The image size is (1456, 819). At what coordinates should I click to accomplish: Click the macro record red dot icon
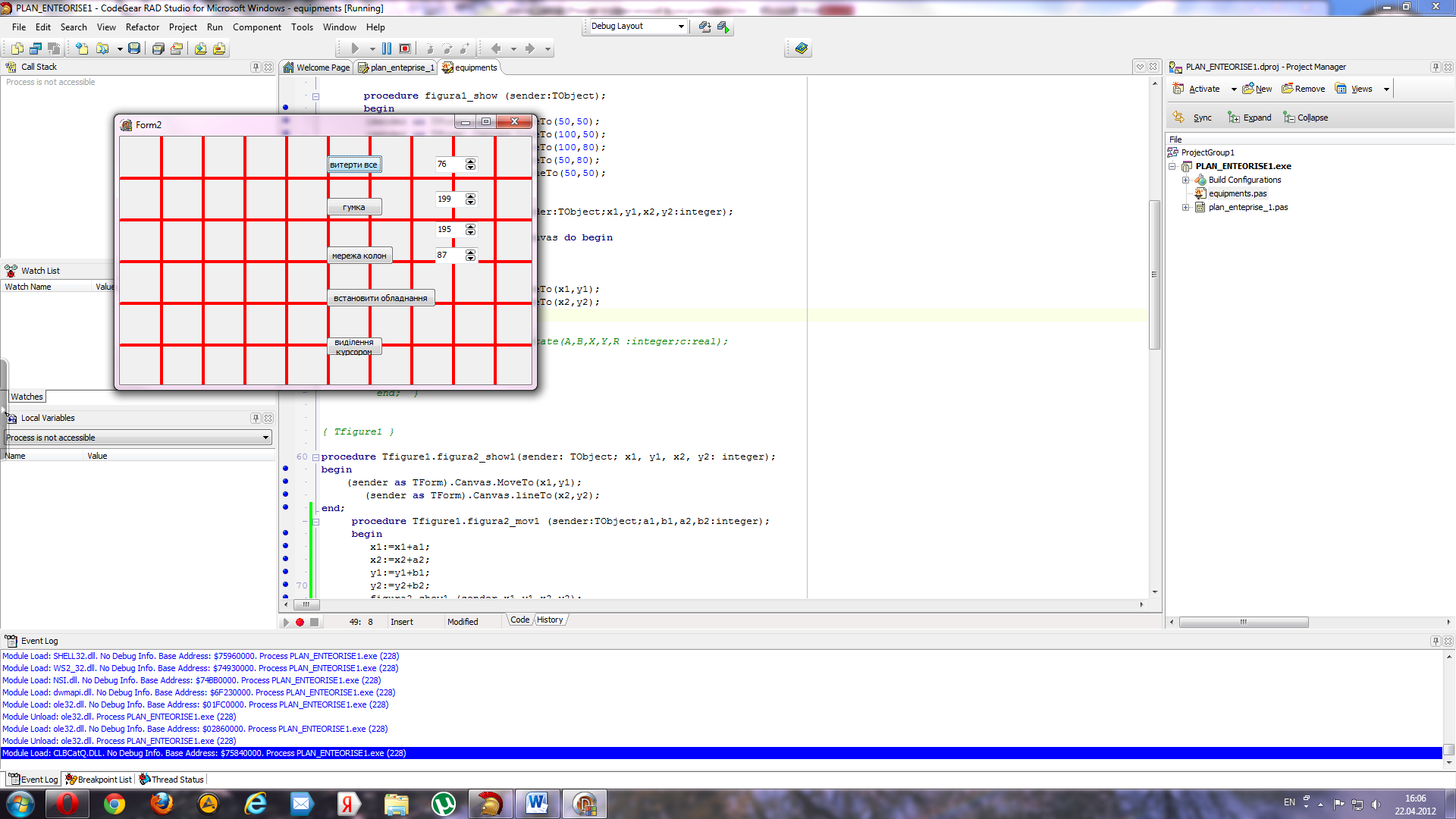(300, 622)
